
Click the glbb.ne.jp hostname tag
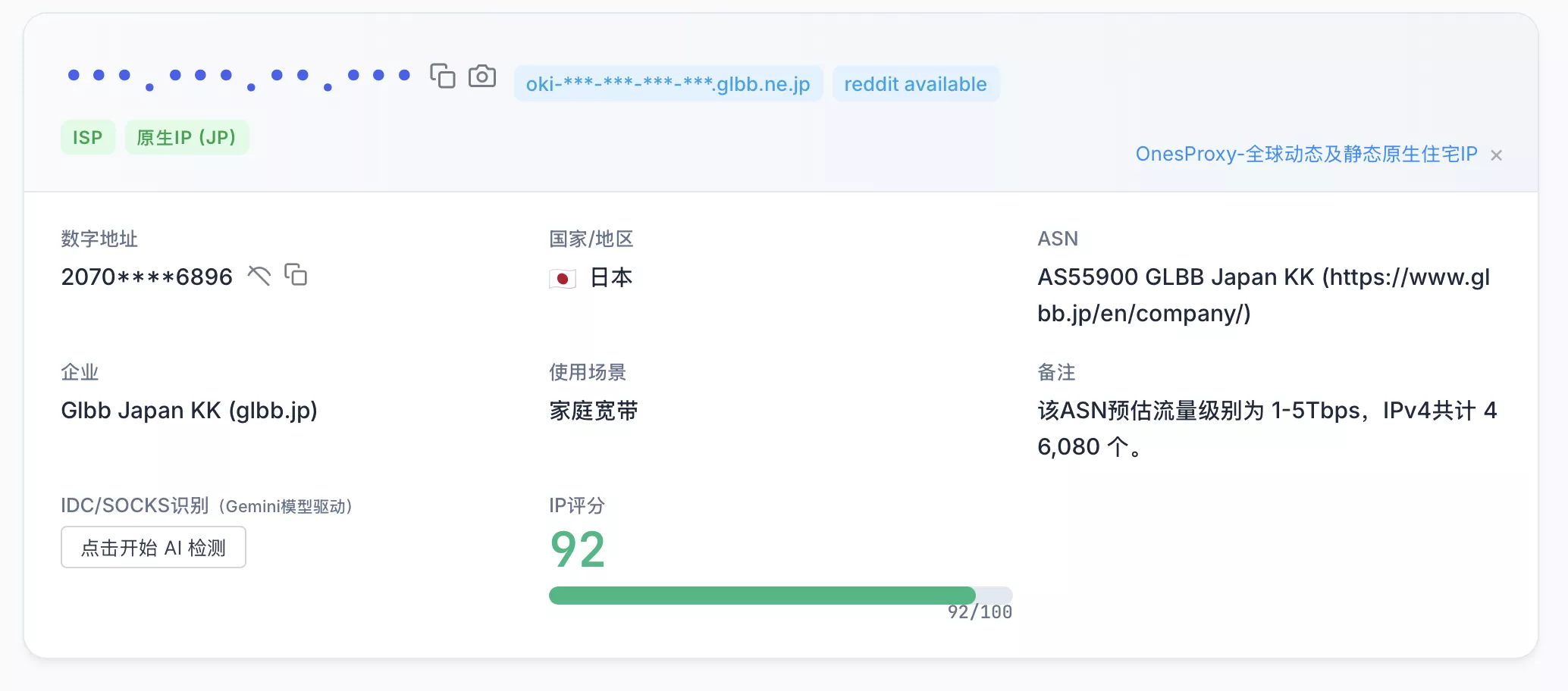coord(668,84)
